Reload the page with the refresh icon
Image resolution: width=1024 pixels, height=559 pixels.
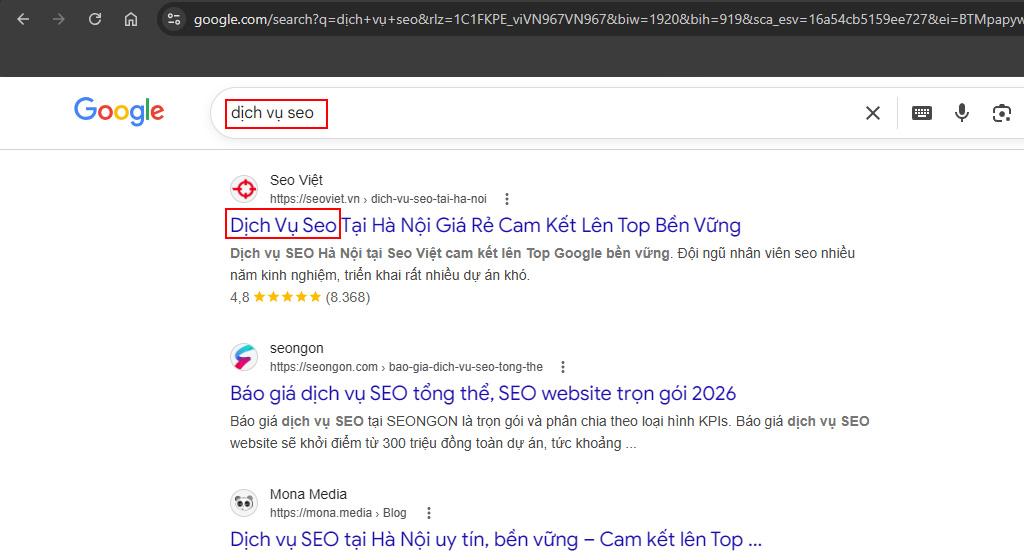click(x=95, y=20)
